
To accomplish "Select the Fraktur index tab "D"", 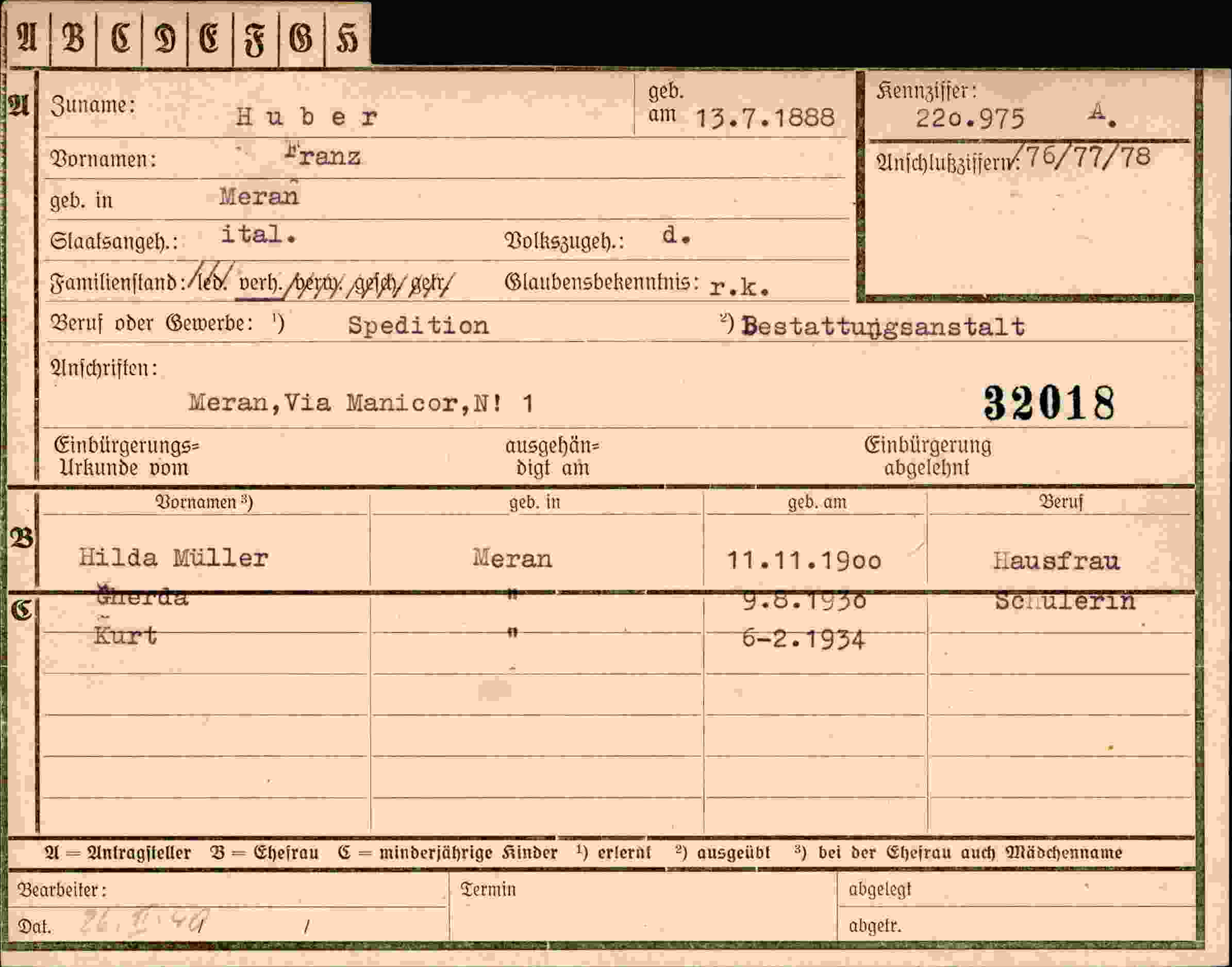I will pyautogui.click(x=165, y=39).
